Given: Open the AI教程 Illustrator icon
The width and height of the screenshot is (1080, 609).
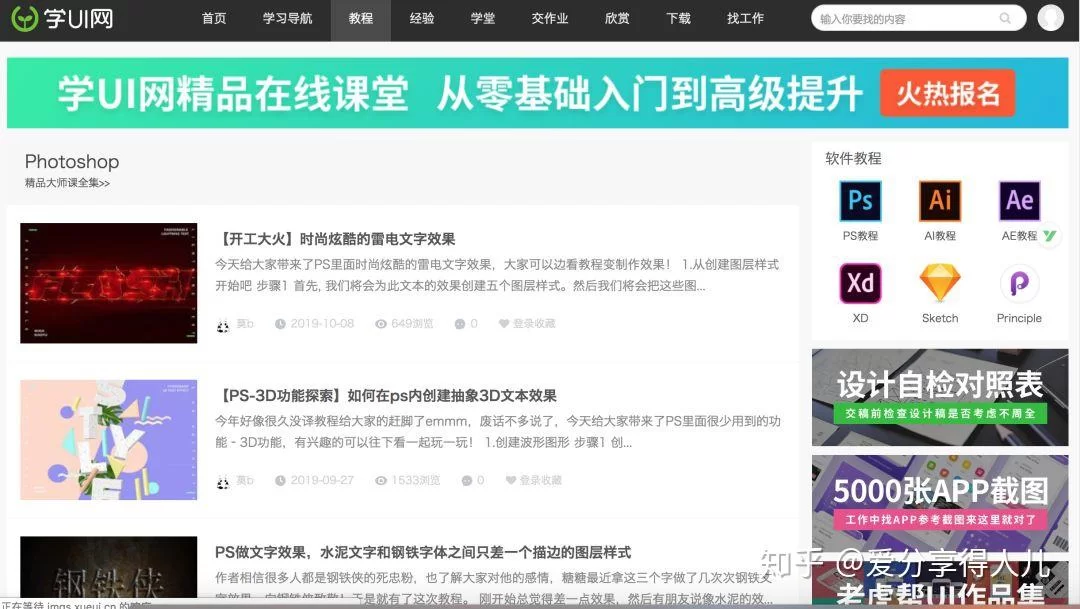Looking at the screenshot, I should (940, 201).
